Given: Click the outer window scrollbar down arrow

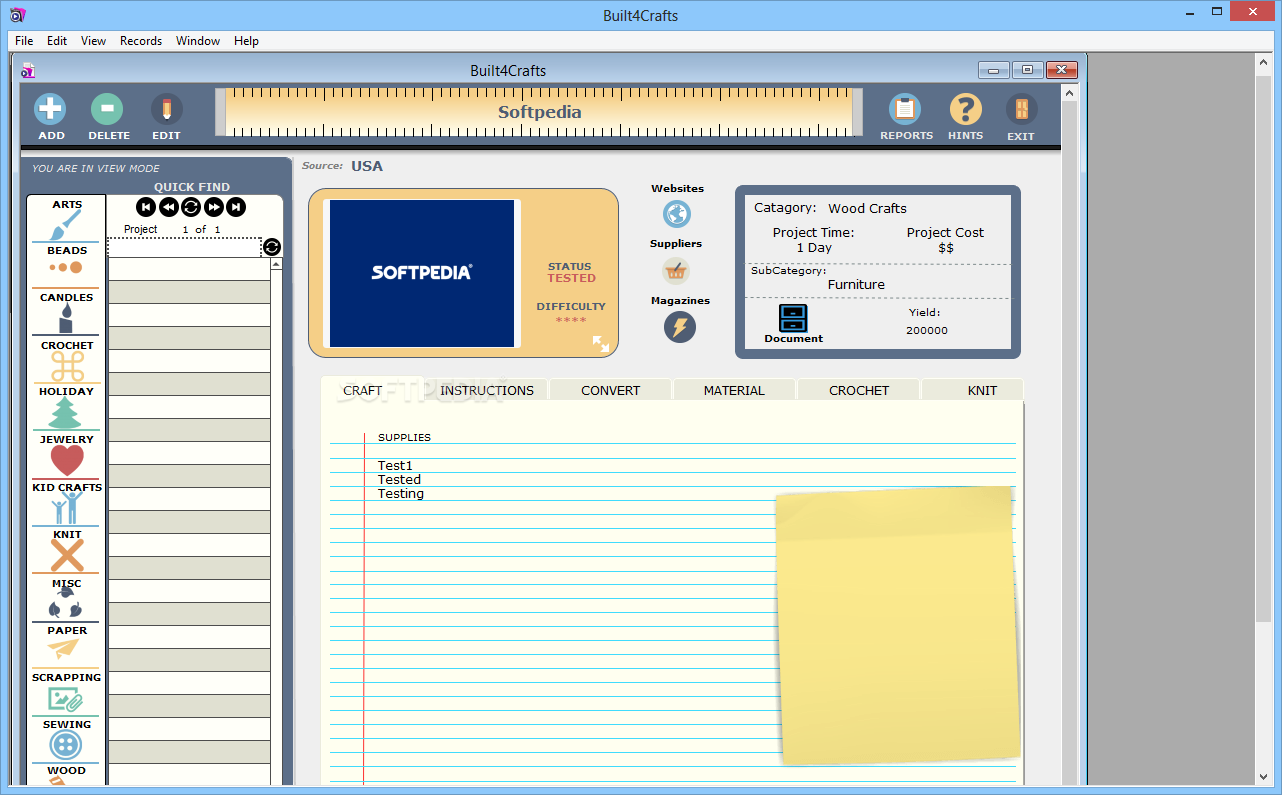Looking at the screenshot, I should 1264,776.
